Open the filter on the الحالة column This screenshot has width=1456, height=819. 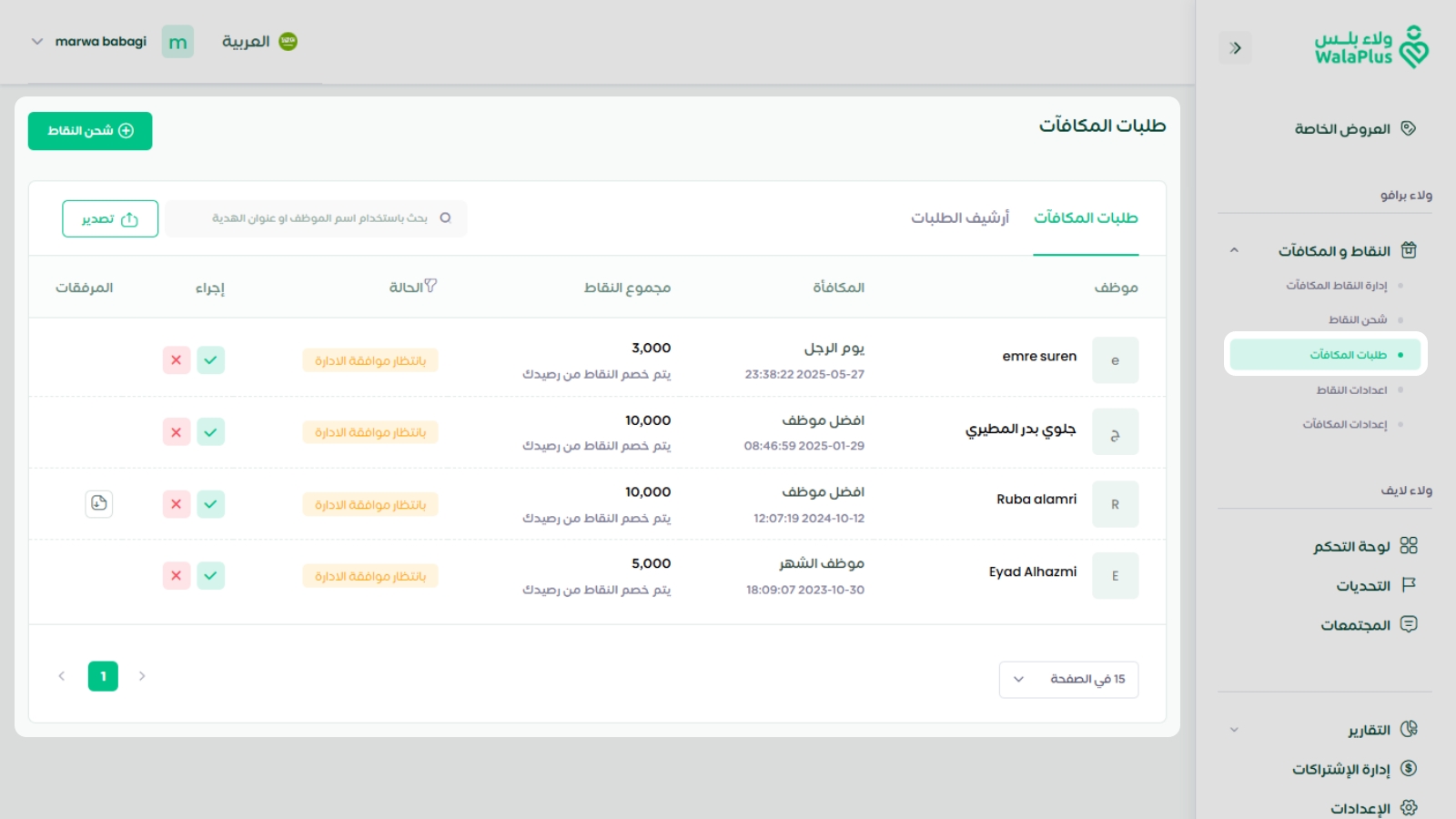point(431,284)
